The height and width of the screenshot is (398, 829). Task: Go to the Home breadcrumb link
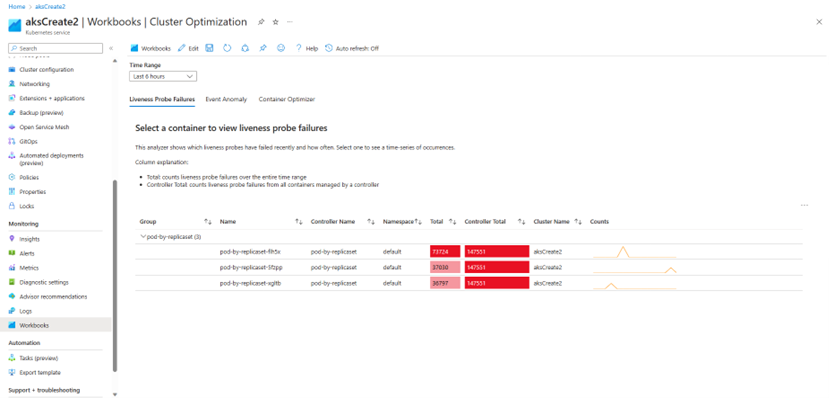click(x=16, y=6)
